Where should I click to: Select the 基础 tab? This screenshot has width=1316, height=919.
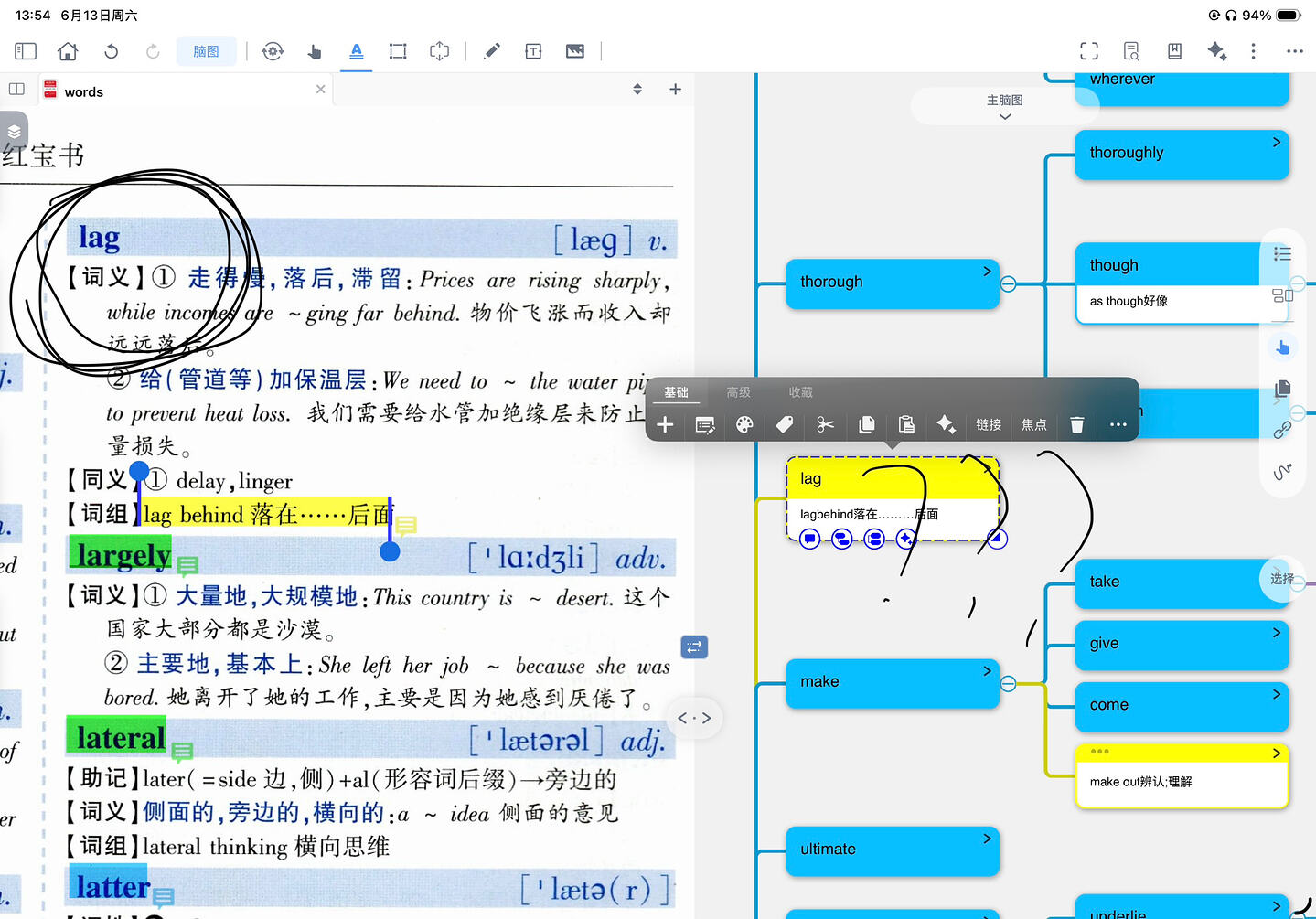(677, 392)
